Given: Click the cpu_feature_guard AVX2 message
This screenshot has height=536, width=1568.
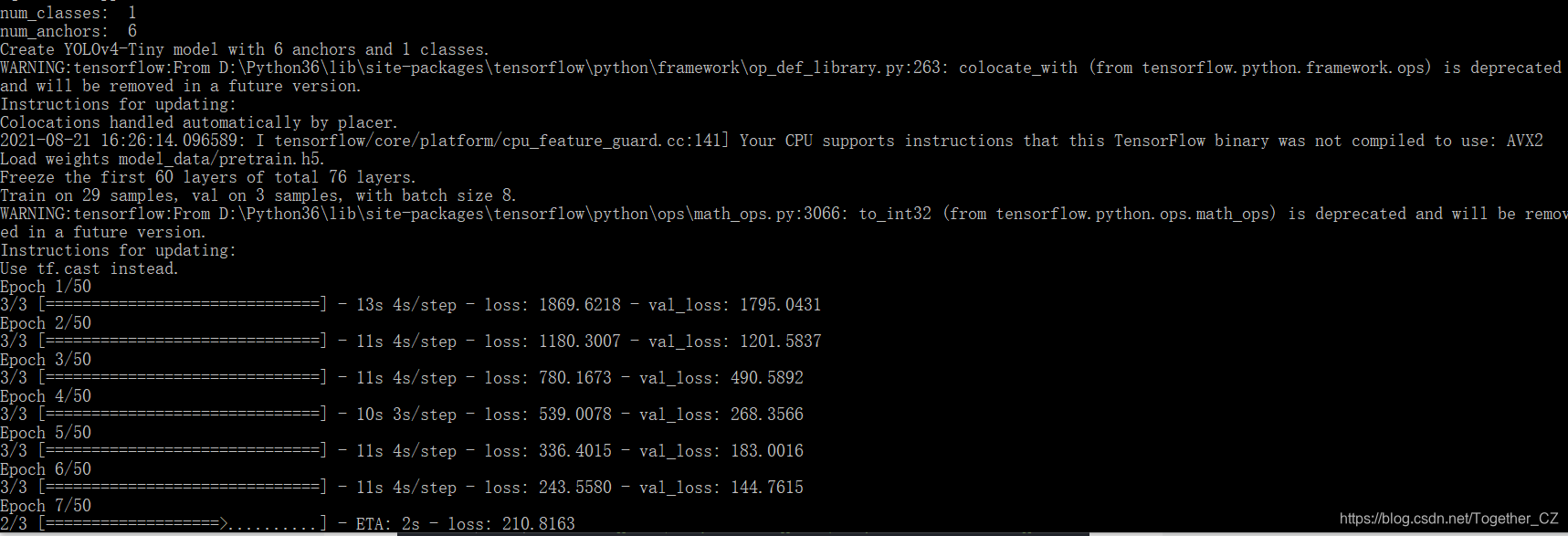Looking at the screenshot, I should [x=772, y=141].
